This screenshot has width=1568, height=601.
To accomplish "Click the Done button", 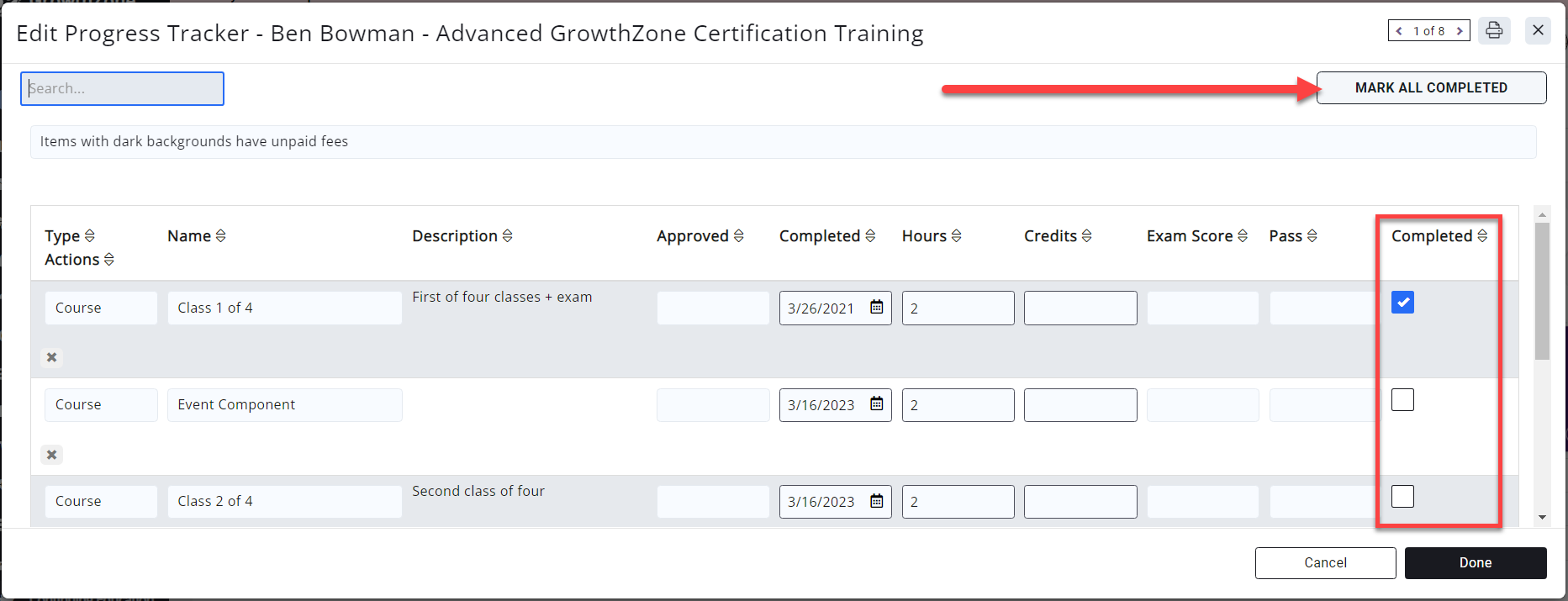I will pos(1475,563).
